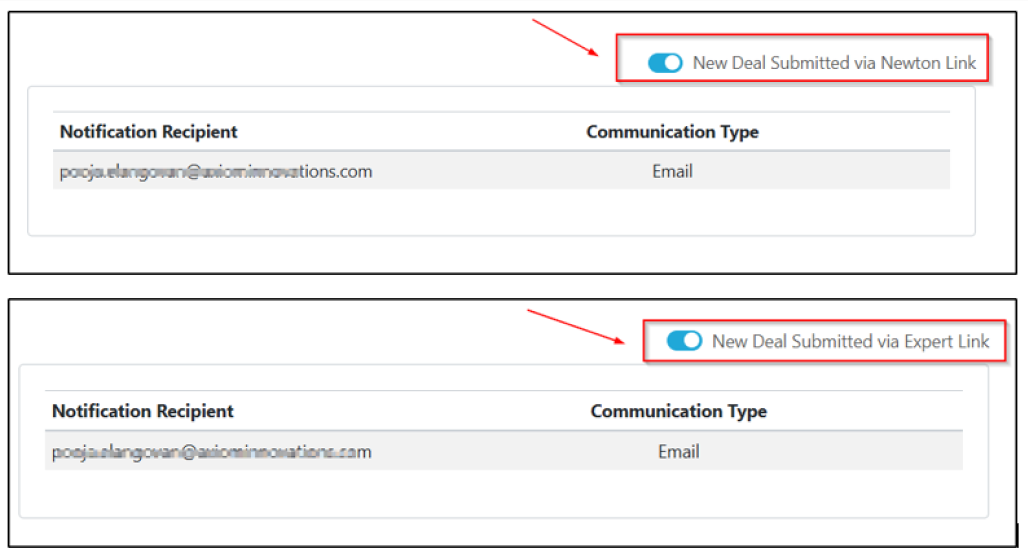Image resolution: width=1028 pixels, height=557 pixels.
Task: Click Notification Recipient header in Expert Link table
Action: click(x=143, y=411)
